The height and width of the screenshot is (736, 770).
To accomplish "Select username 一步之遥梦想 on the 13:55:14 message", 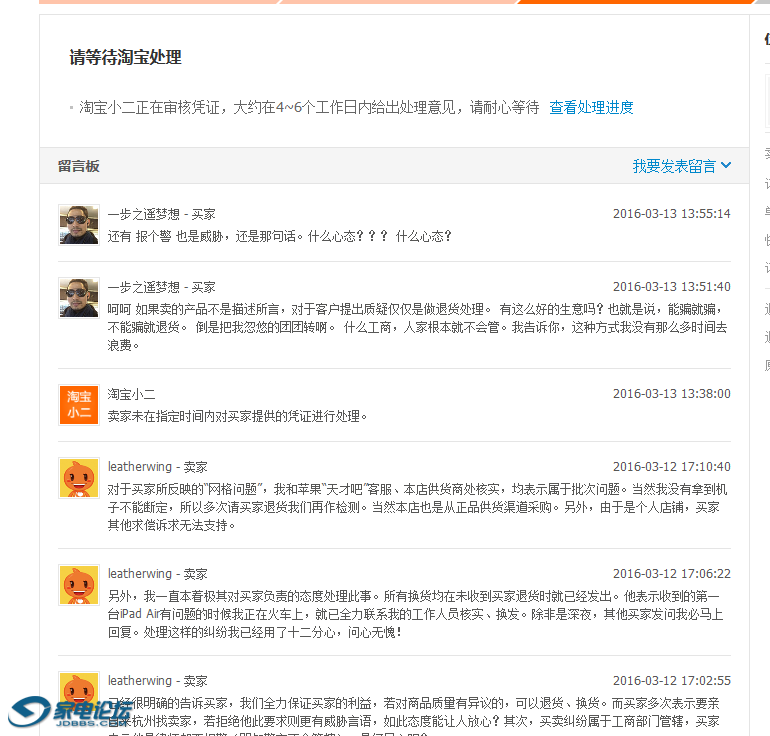I will tap(143, 215).
